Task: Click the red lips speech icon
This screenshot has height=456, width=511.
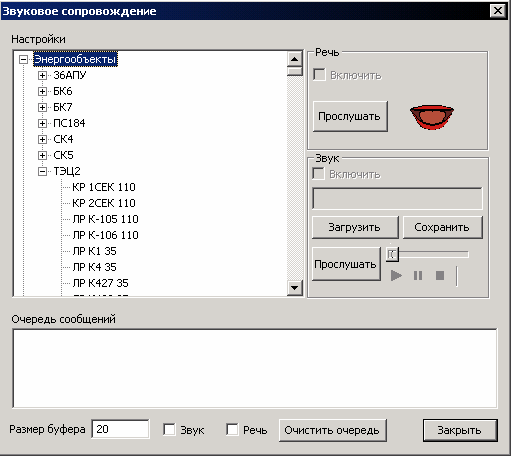Action: click(x=432, y=117)
